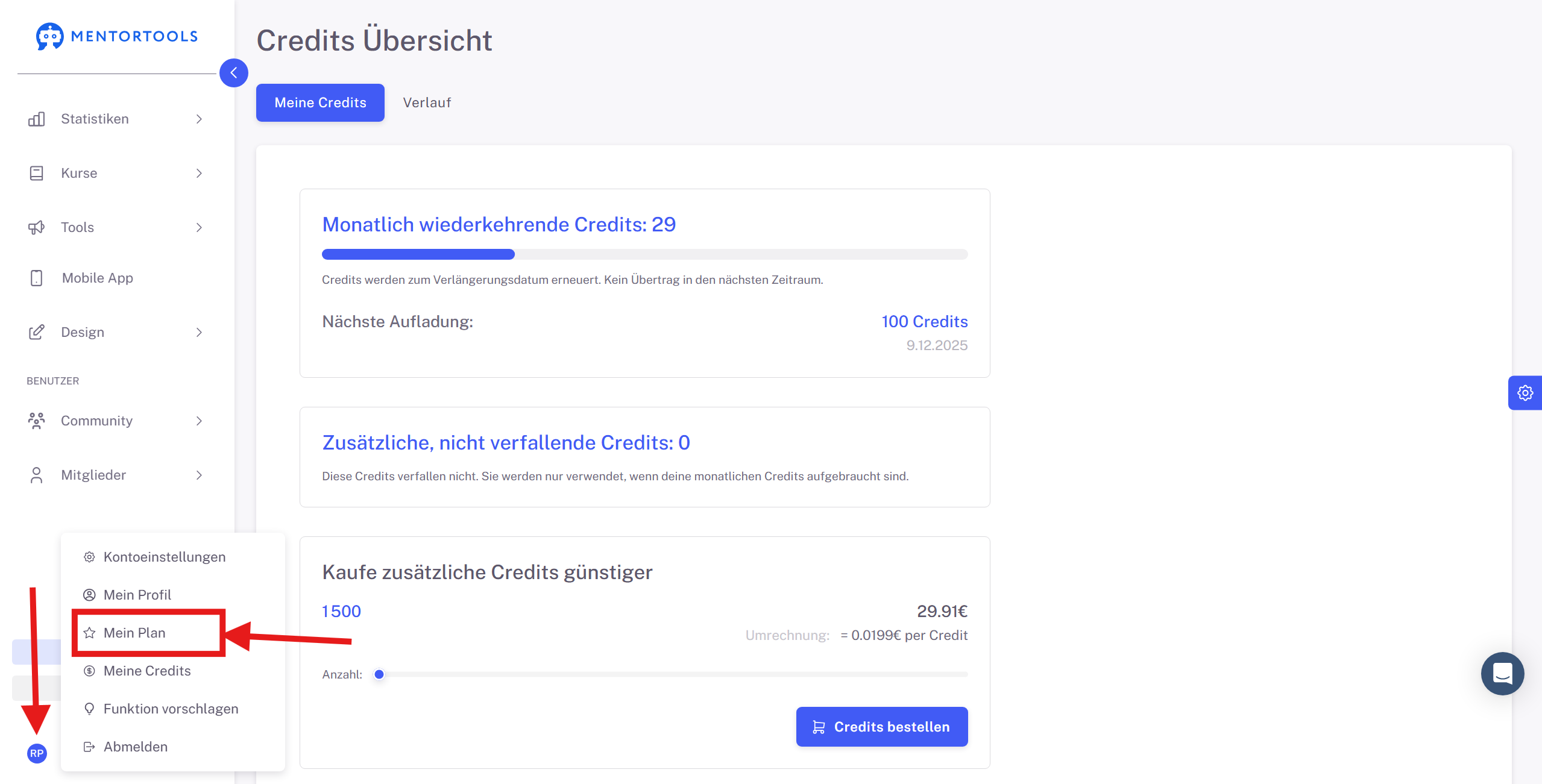
Task: Click the Mentortools robot logo
Action: (49, 37)
